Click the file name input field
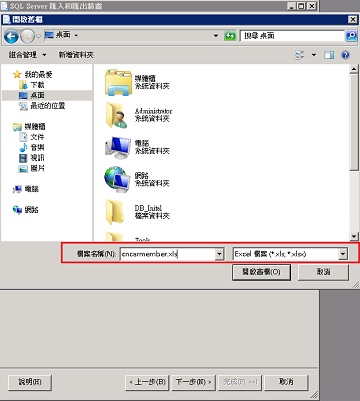 click(168, 254)
